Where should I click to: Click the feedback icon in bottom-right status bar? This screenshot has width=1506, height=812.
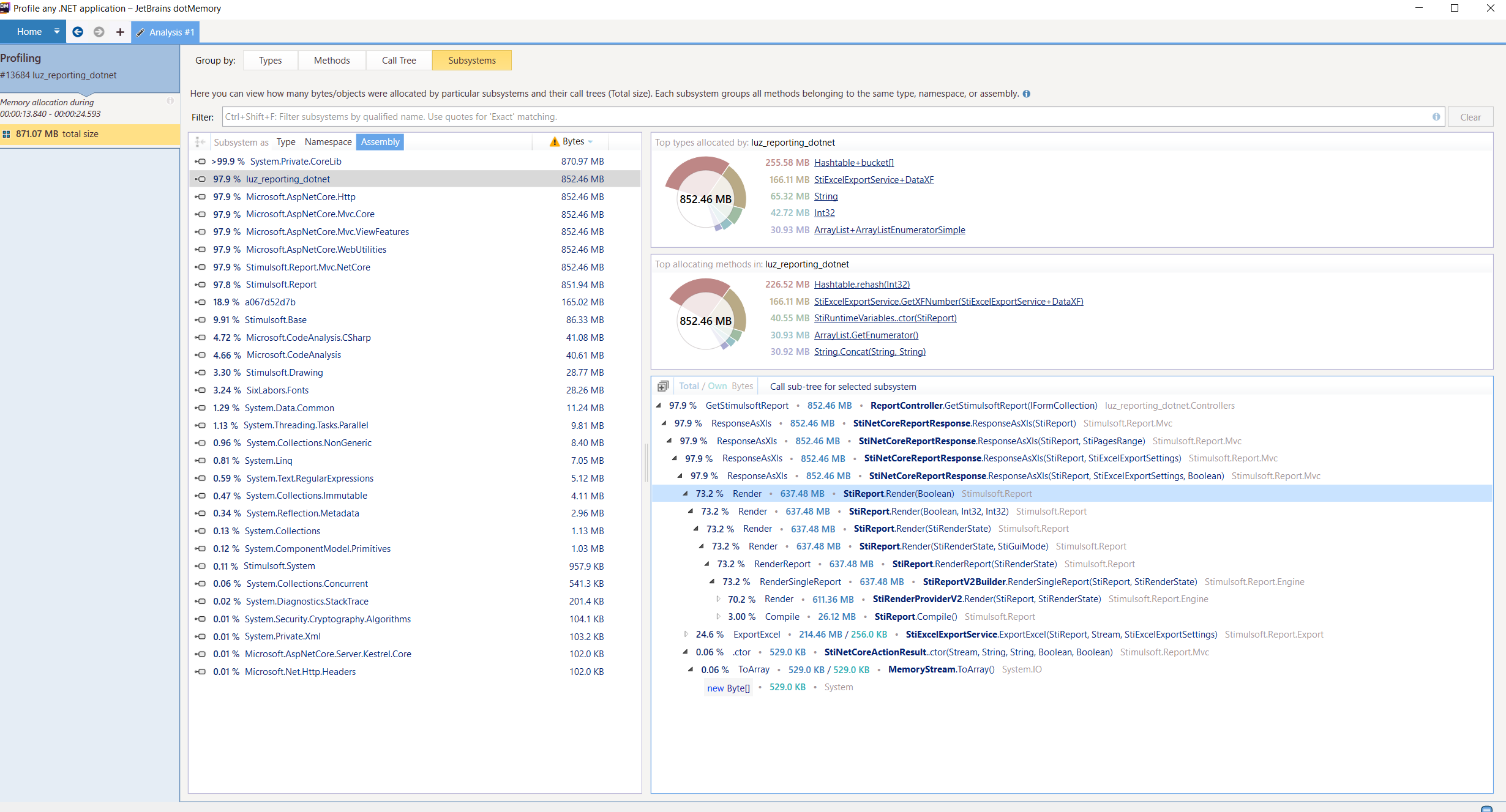tap(1486, 808)
